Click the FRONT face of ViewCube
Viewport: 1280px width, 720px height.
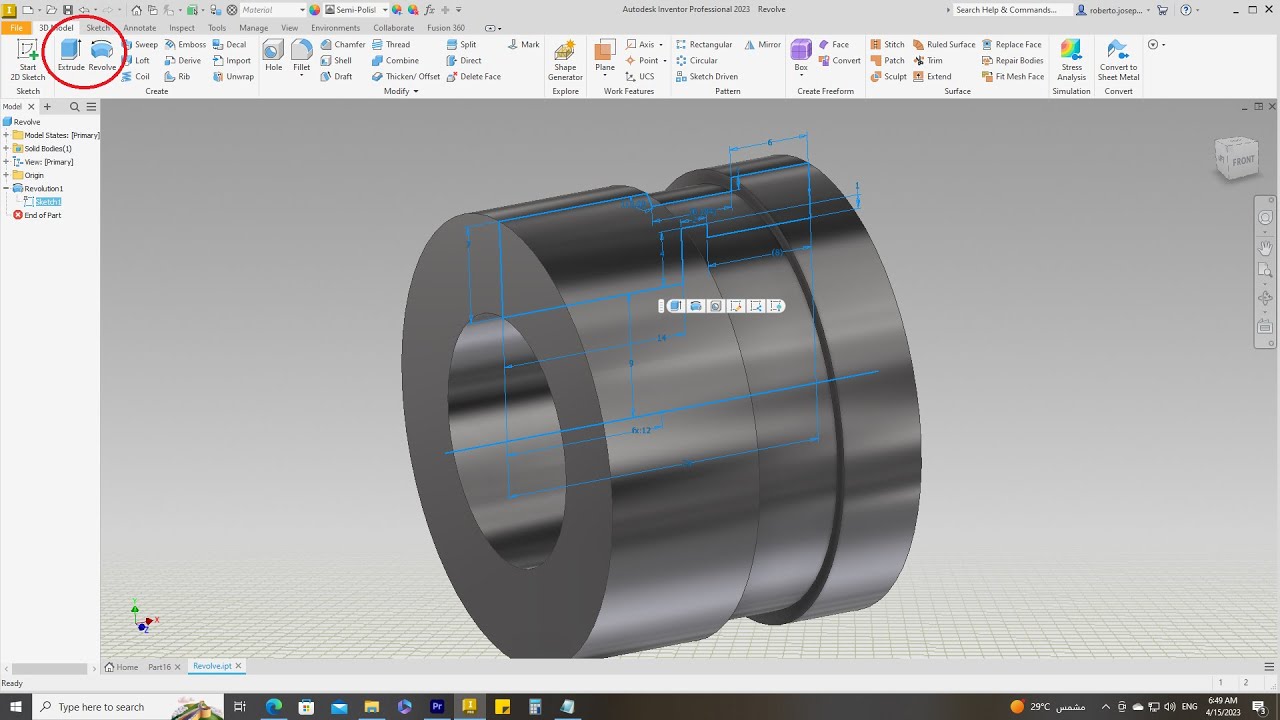[x=1242, y=160]
